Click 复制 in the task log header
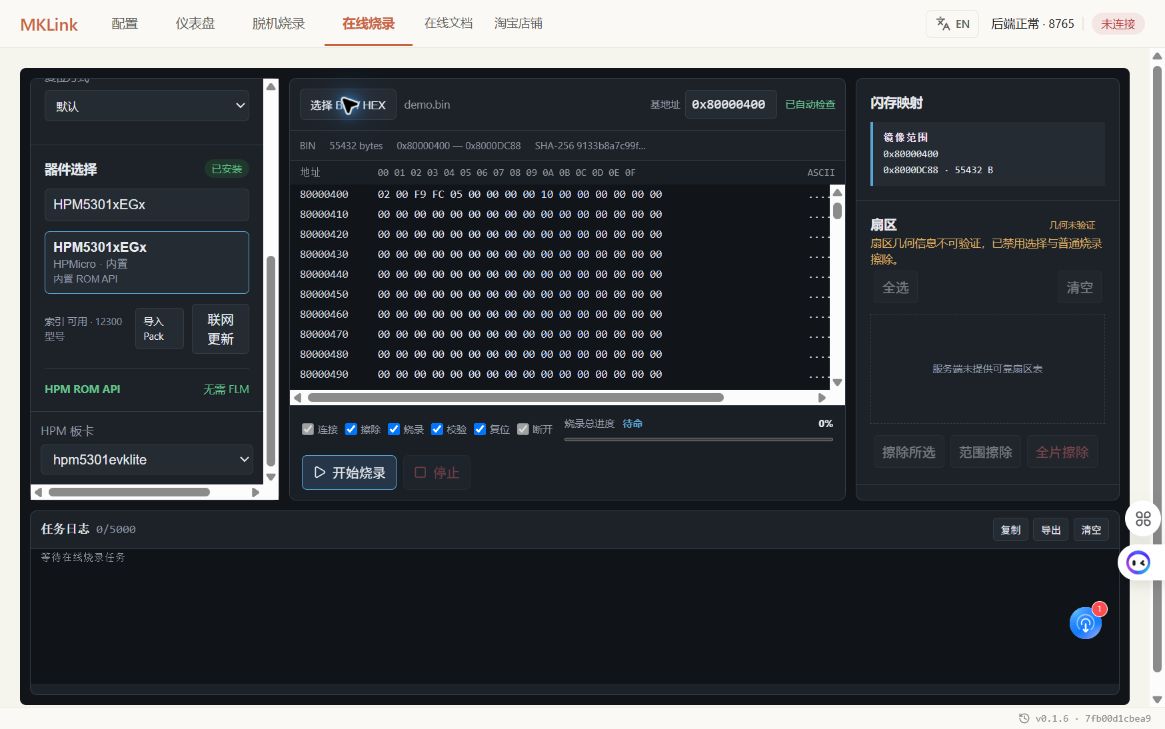1165x729 pixels. tap(1010, 530)
